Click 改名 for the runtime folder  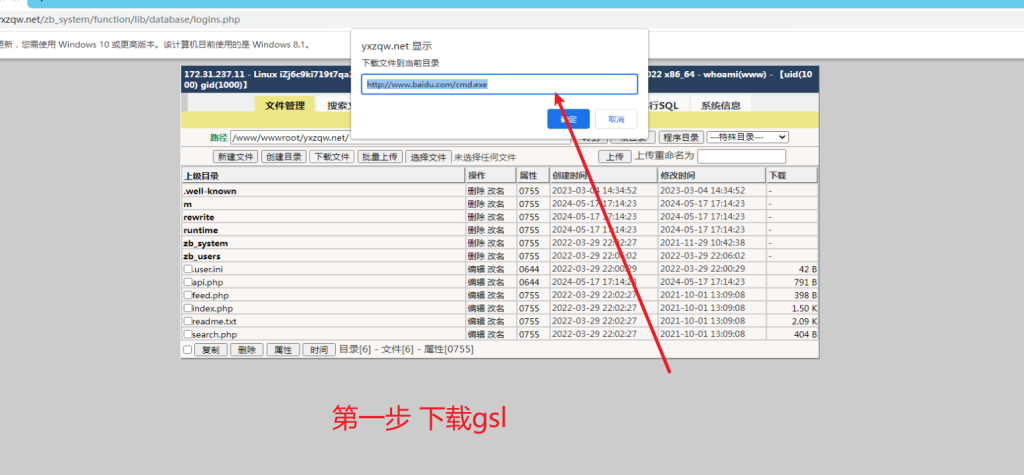495,230
